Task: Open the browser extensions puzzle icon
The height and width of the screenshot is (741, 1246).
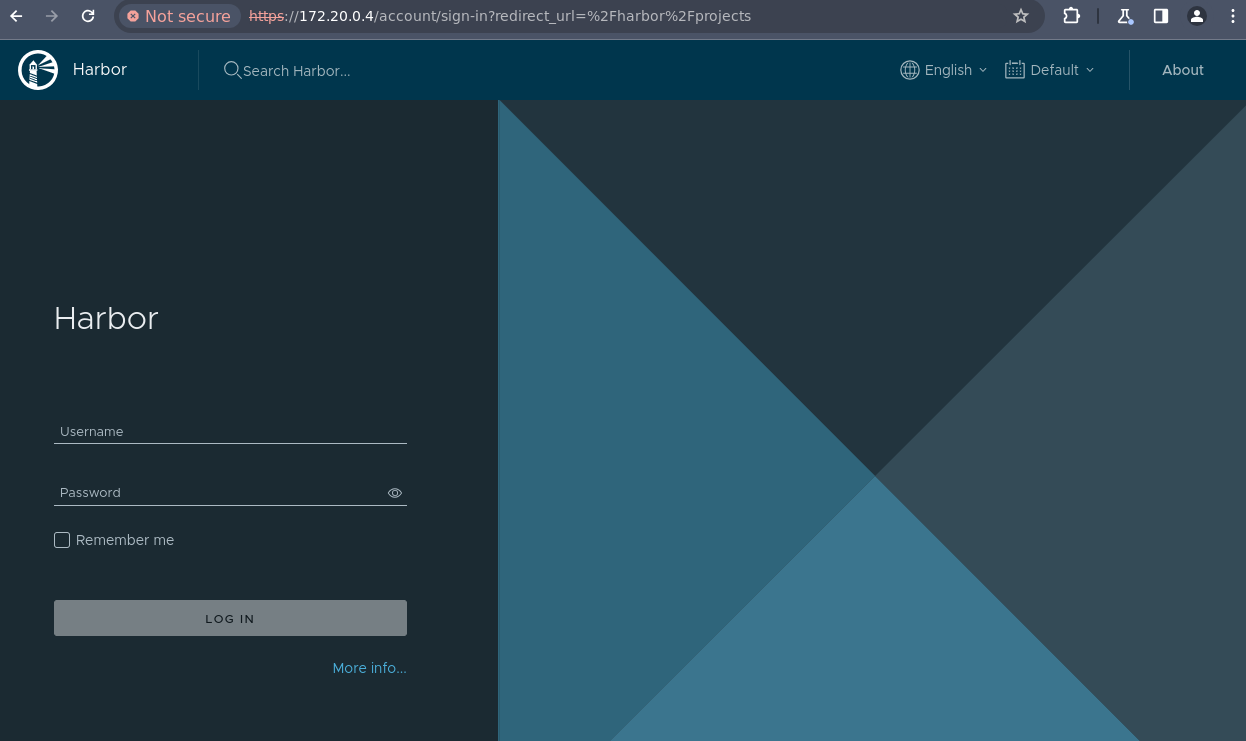Action: (1071, 16)
